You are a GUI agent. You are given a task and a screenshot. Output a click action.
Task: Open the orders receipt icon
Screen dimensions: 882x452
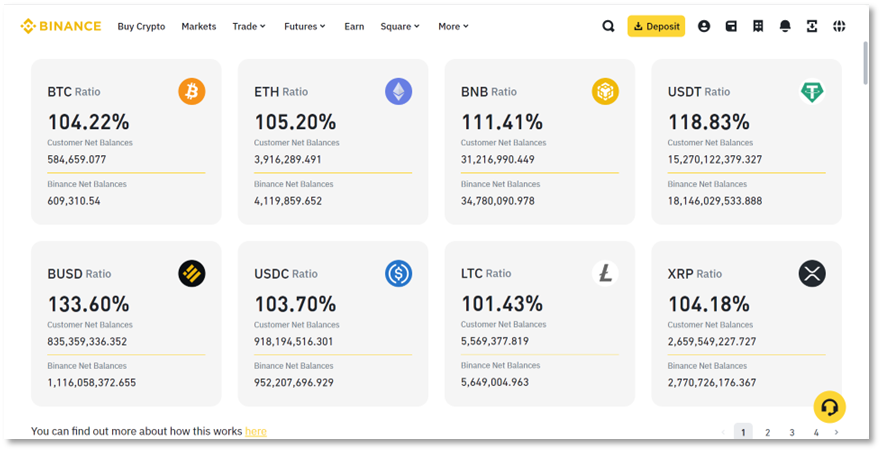(x=758, y=27)
